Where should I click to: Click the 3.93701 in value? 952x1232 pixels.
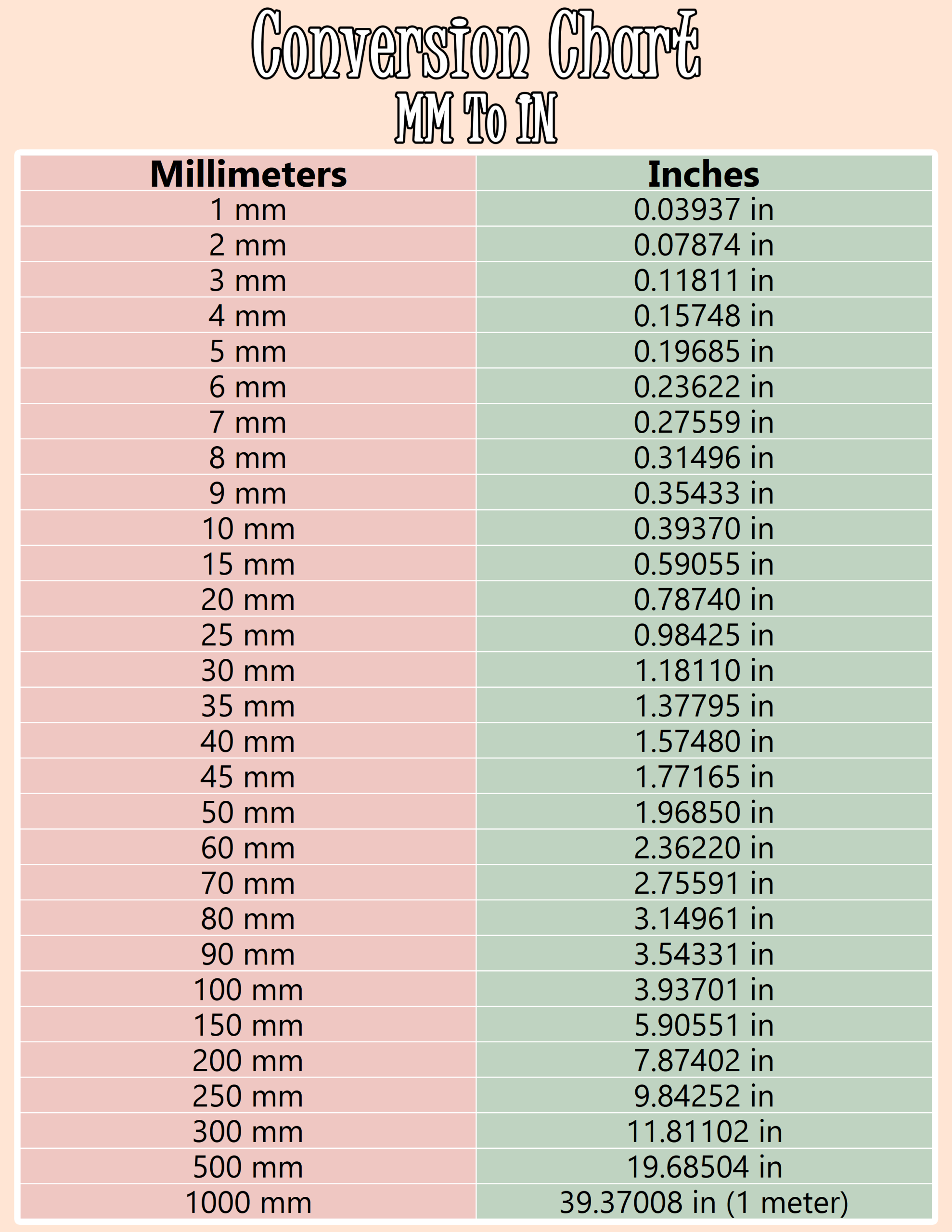tap(703, 990)
